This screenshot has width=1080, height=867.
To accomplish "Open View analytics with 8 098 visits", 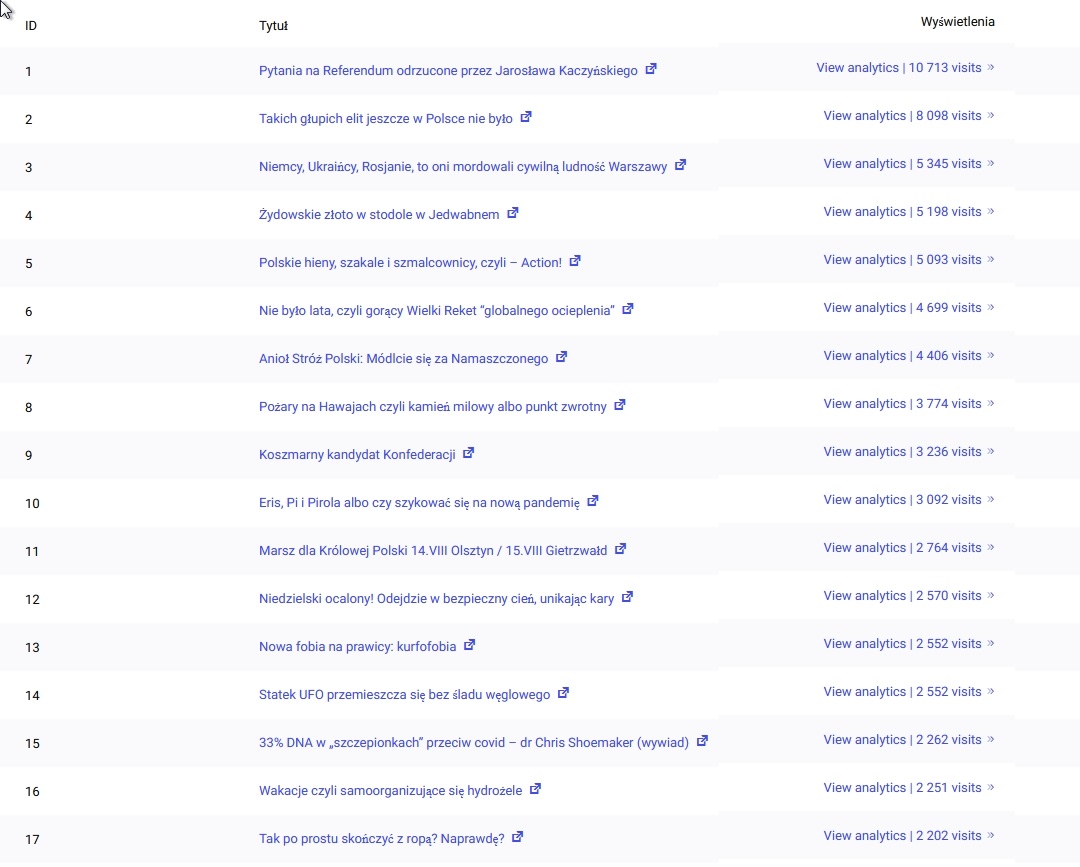I will coord(907,116).
